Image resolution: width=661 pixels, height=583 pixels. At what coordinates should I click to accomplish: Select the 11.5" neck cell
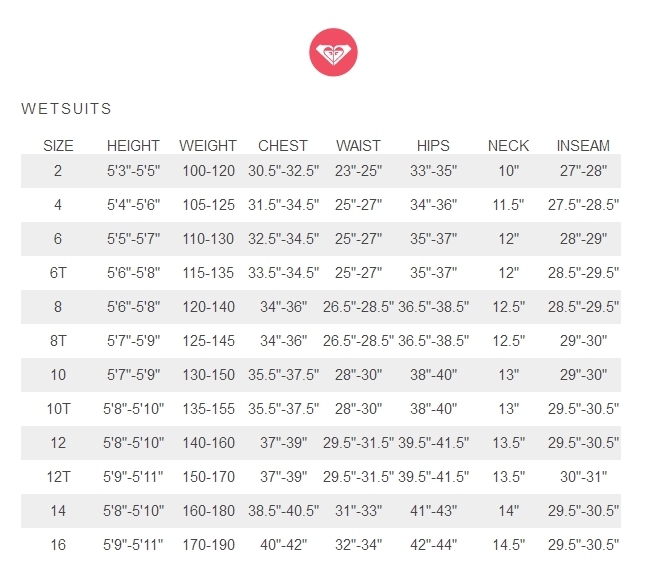tap(508, 205)
